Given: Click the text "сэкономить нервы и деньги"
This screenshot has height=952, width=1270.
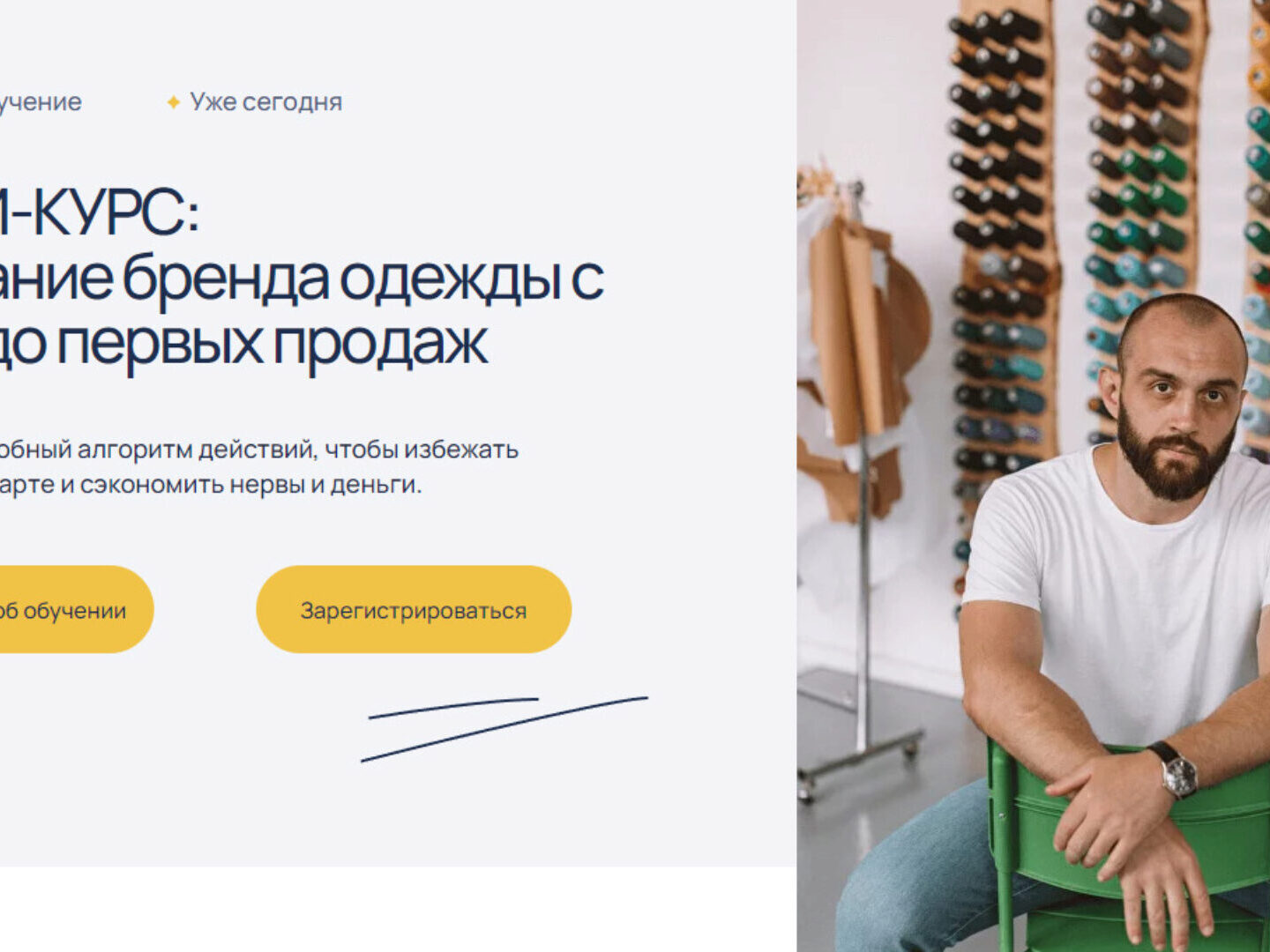Looking at the screenshot, I should [x=250, y=485].
